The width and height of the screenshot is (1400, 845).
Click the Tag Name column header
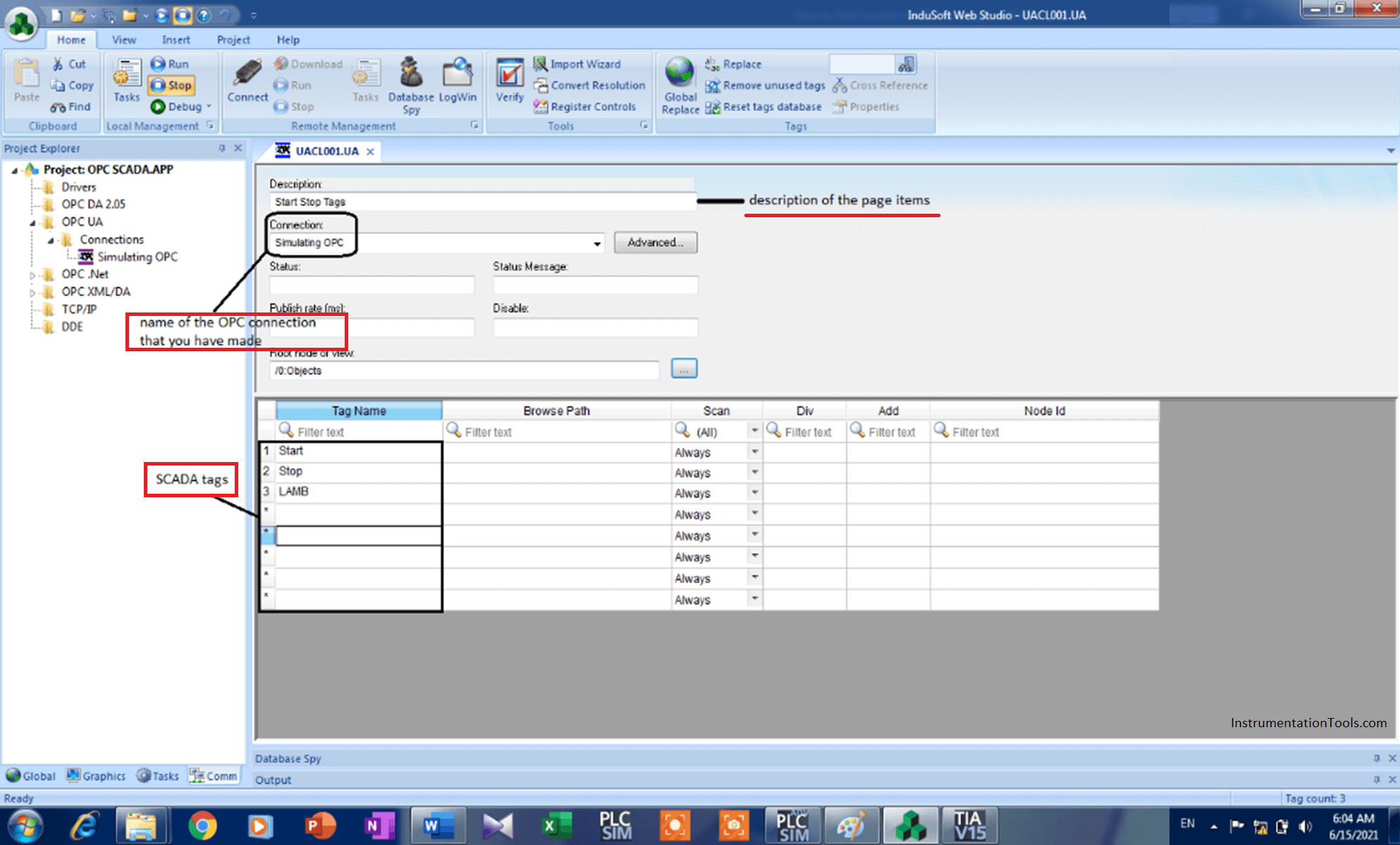point(359,411)
